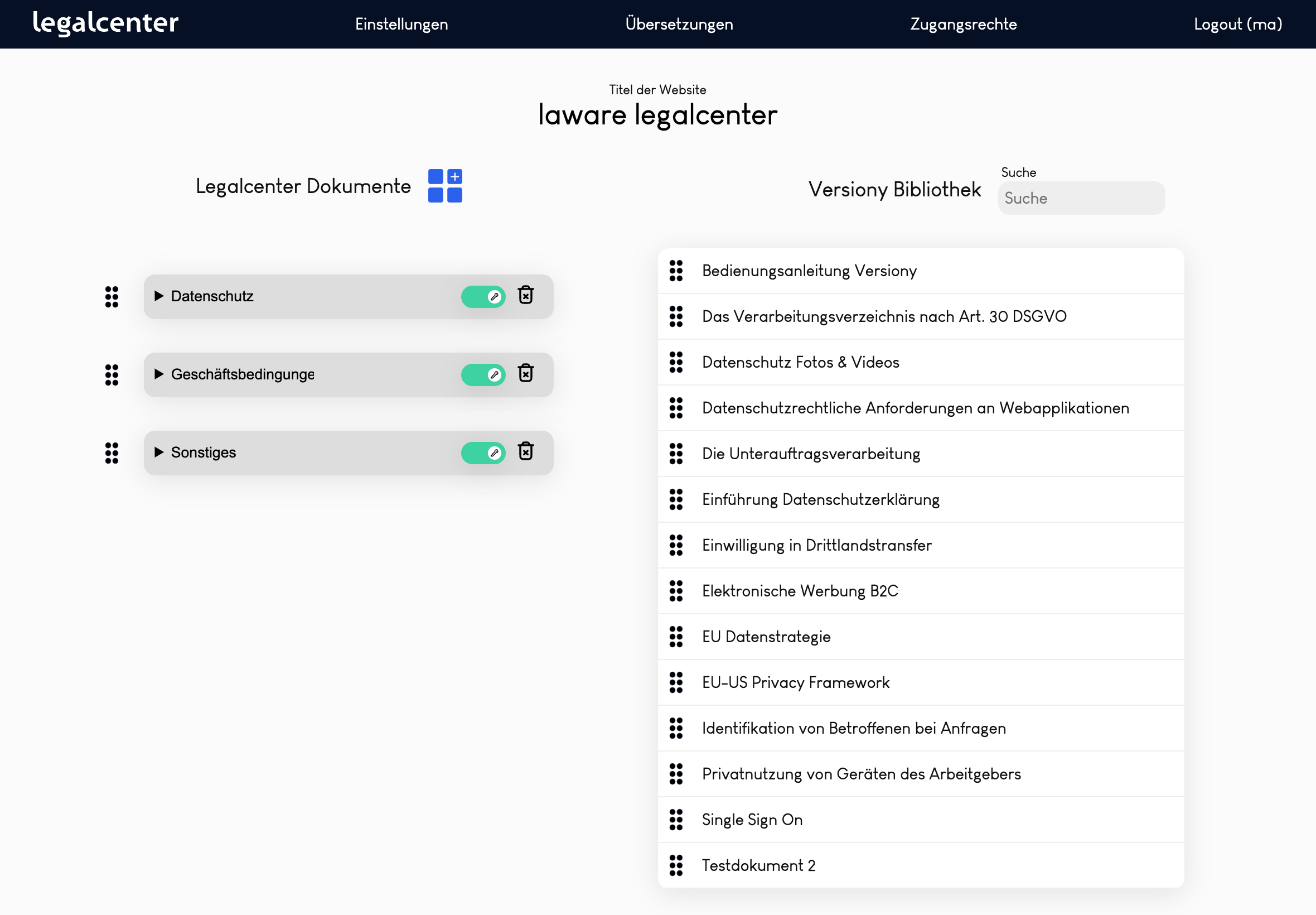Delete the Geschäftsbedingungen category with trash icon
Image resolution: width=1316 pixels, height=915 pixels.
[x=525, y=373]
